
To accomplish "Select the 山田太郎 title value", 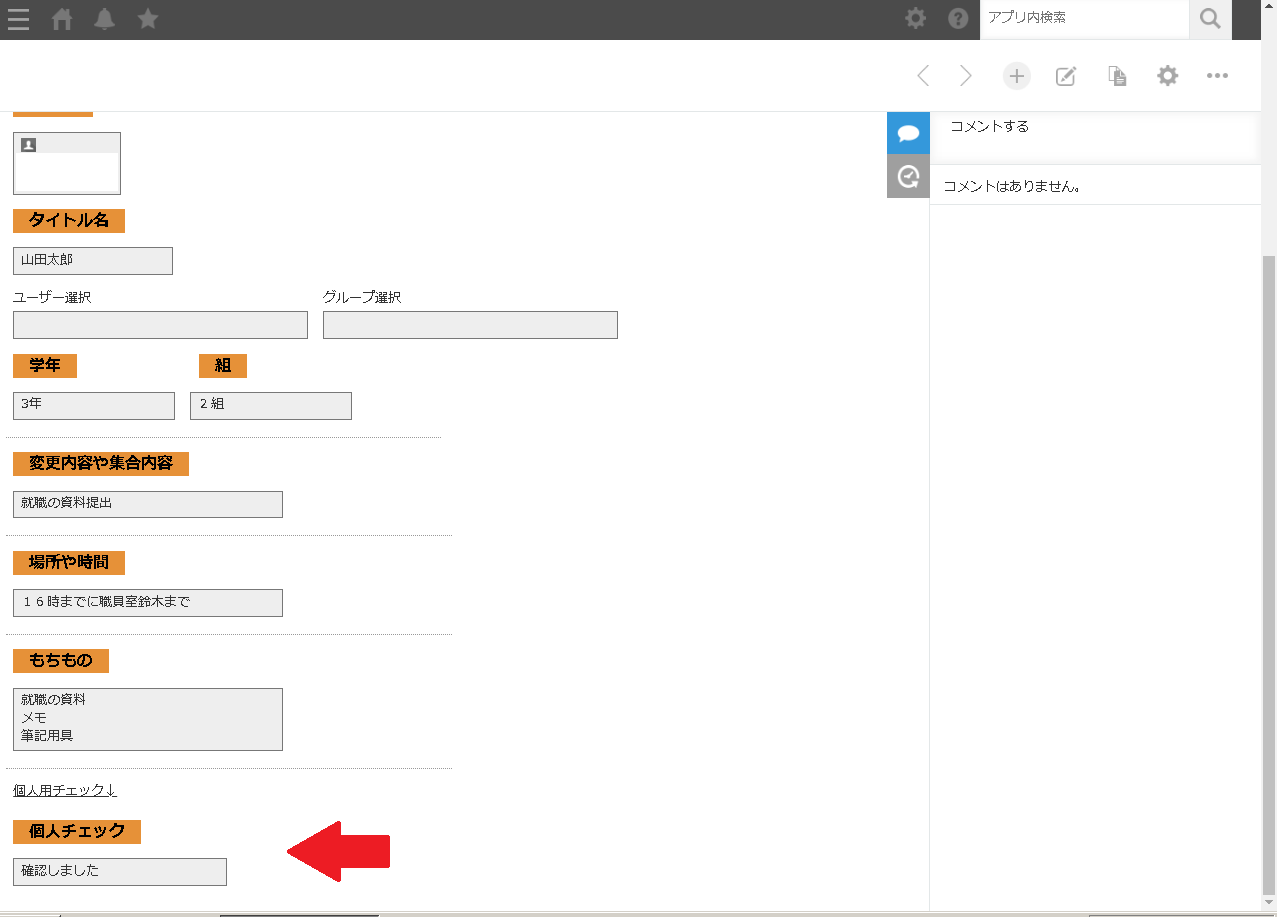I will [47, 260].
